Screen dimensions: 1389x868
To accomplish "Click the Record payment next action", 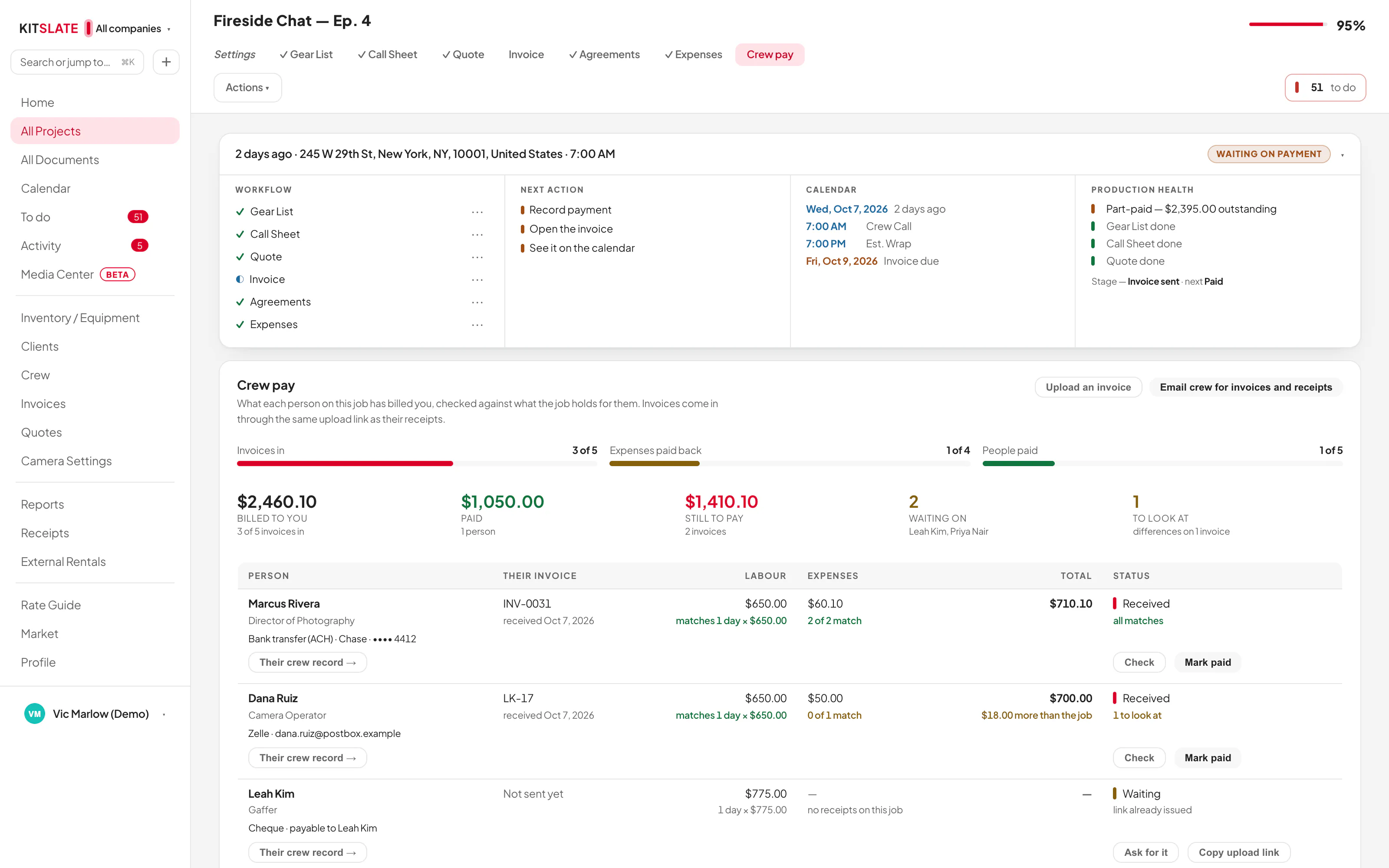I will click(570, 210).
